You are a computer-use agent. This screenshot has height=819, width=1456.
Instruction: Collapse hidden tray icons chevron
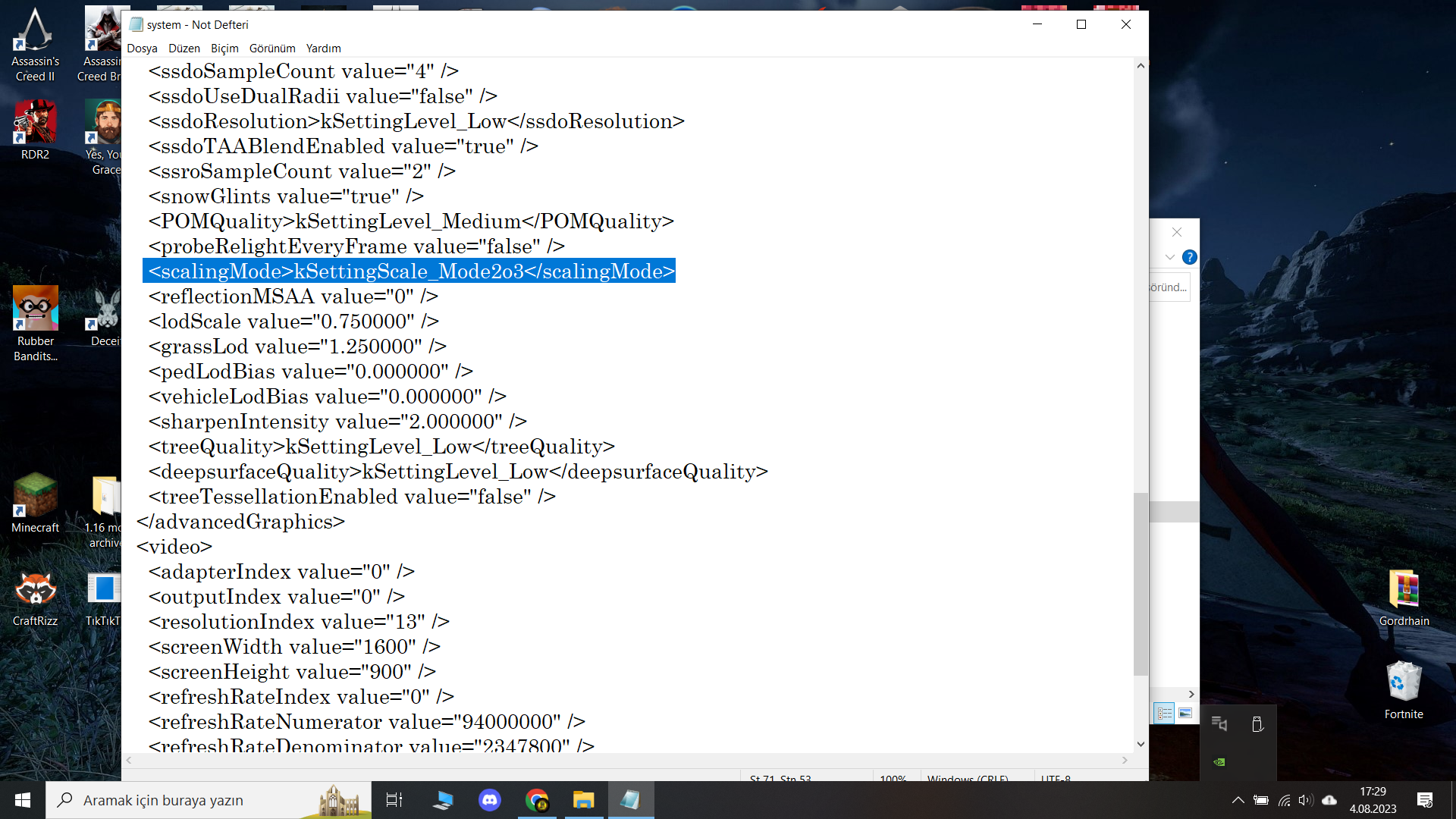point(1238,800)
